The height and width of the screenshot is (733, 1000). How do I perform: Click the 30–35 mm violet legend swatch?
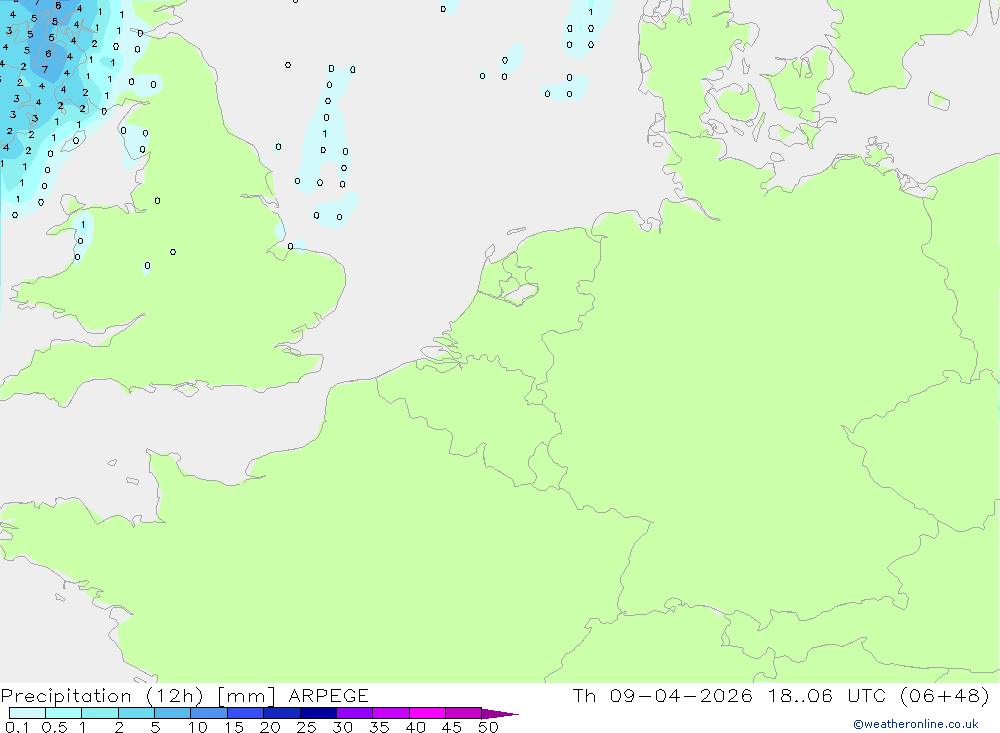coord(355,713)
